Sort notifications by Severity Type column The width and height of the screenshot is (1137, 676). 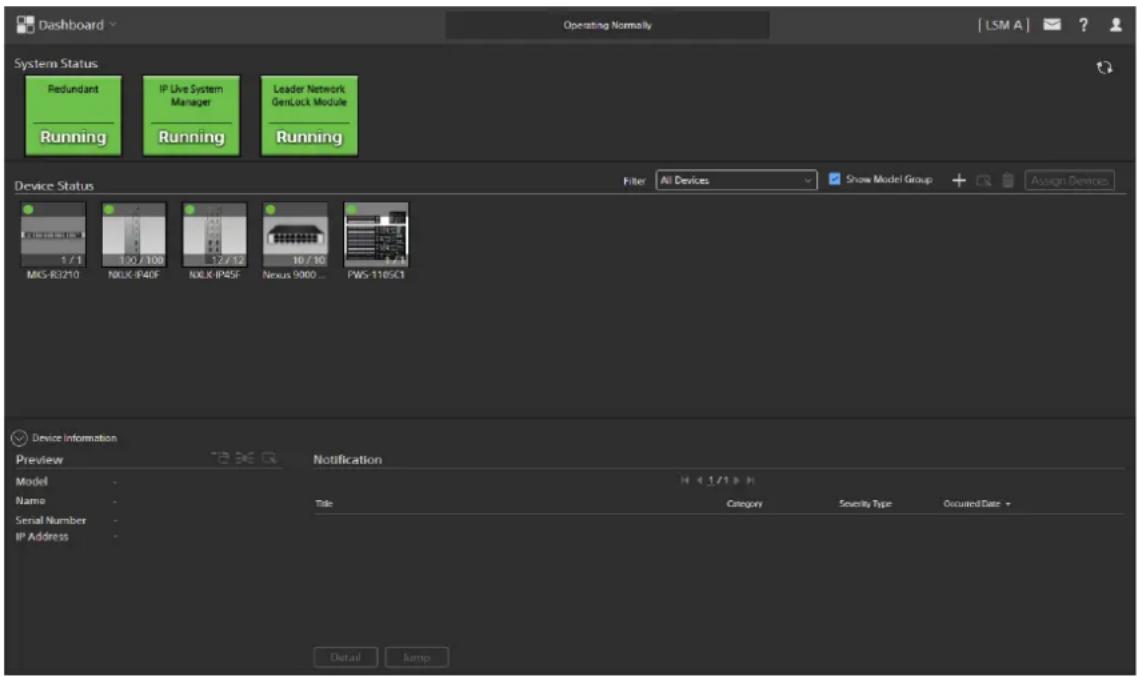[x=865, y=503]
